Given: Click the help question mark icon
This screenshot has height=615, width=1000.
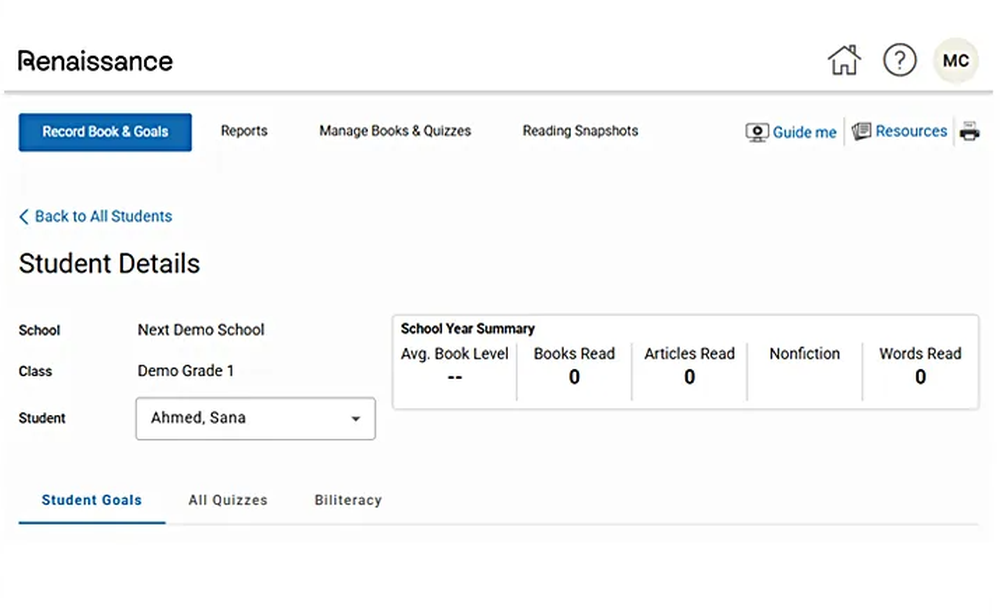Looking at the screenshot, I should [x=900, y=60].
